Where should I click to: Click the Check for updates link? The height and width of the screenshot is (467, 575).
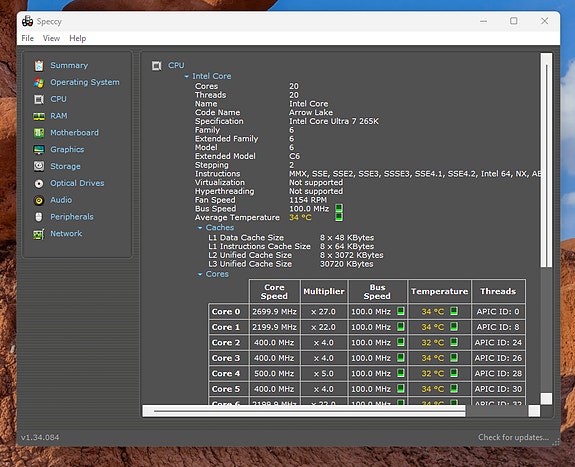click(x=513, y=437)
